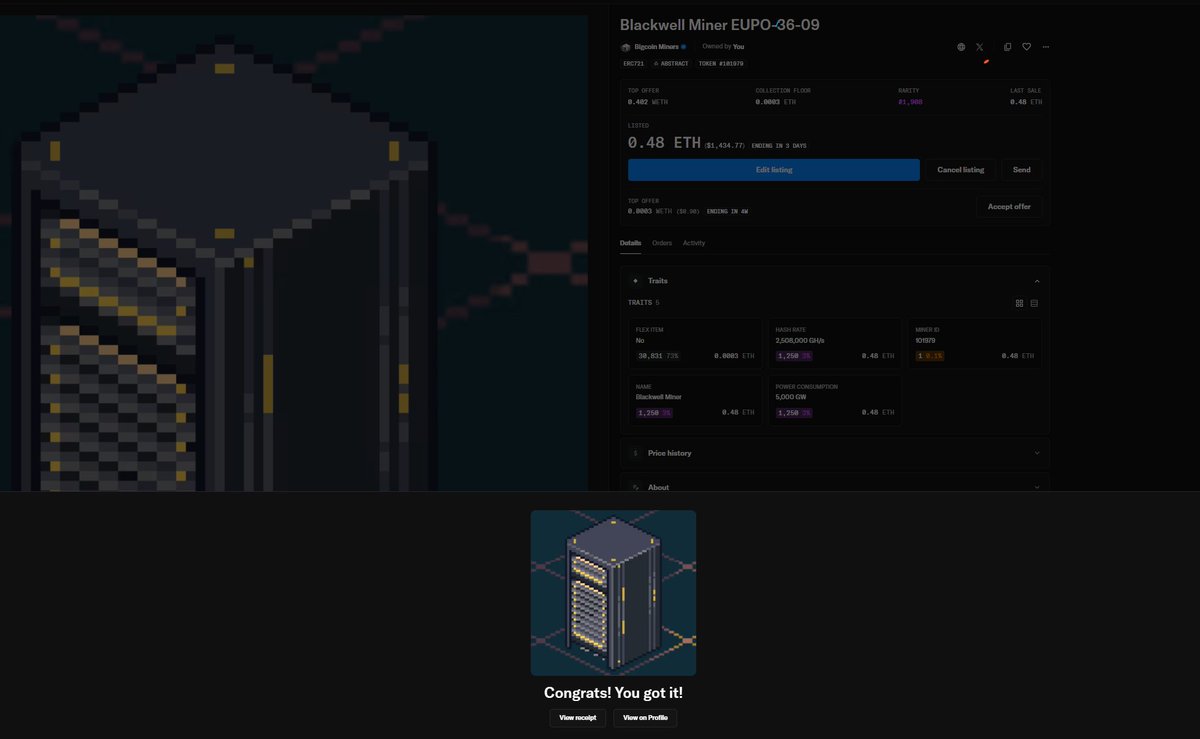Viewport: 1200px width, 739px height.
Task: Collapse the Traits section
Action: (1037, 280)
